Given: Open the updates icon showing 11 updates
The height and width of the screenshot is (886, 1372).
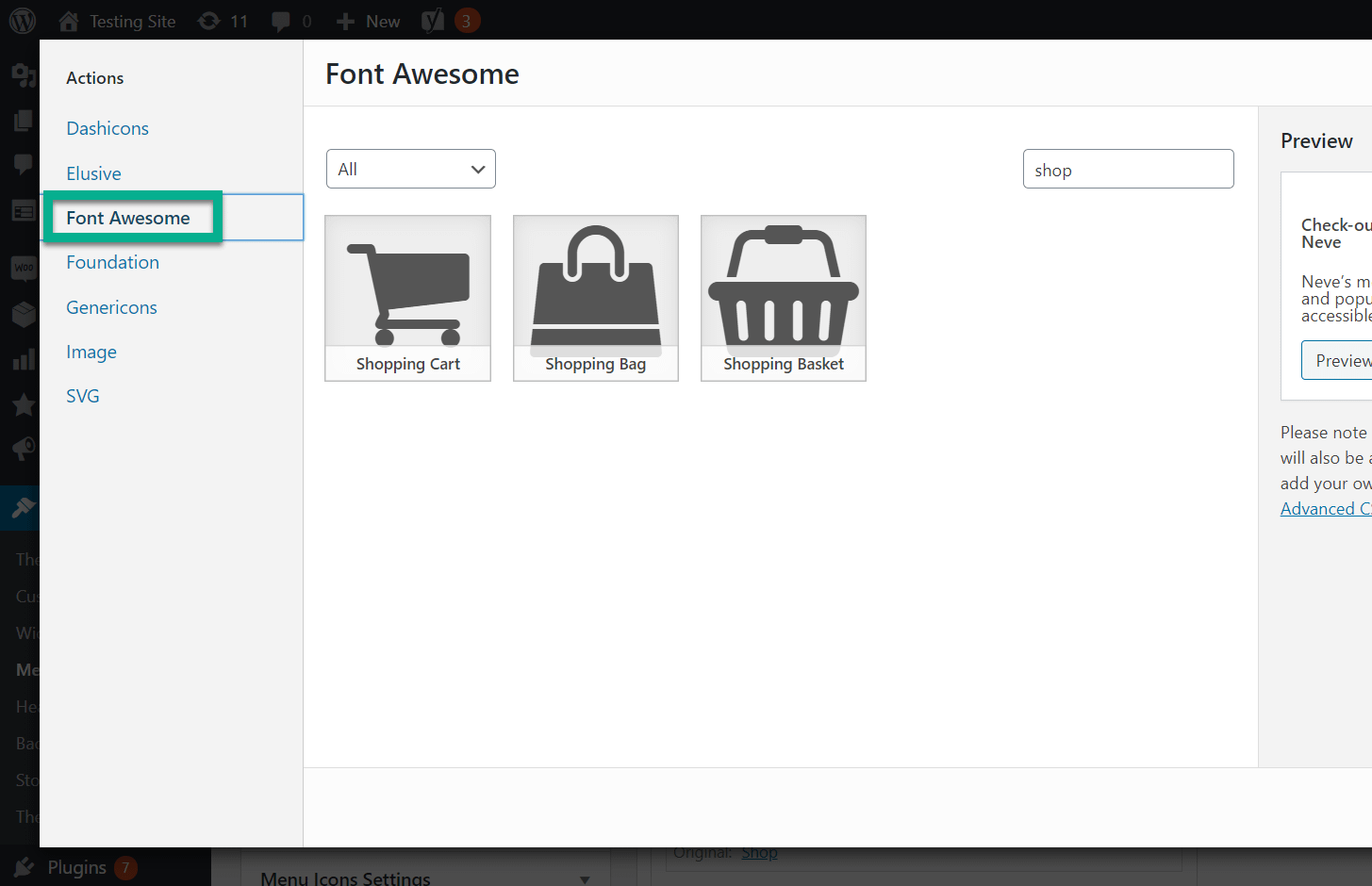Looking at the screenshot, I should (x=223, y=20).
